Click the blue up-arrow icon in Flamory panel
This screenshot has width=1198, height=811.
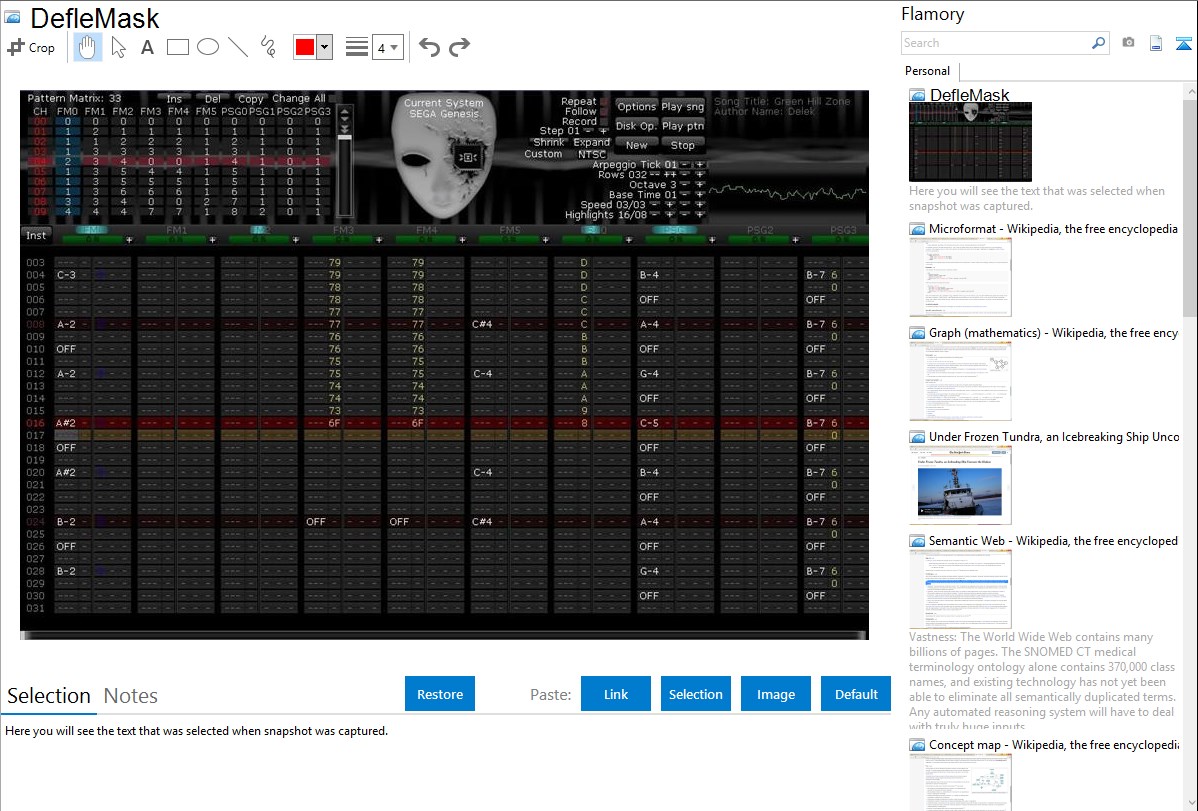click(1183, 43)
